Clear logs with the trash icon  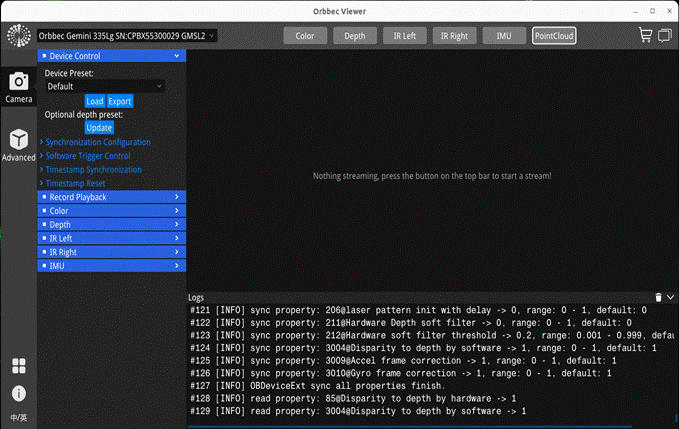(657, 297)
